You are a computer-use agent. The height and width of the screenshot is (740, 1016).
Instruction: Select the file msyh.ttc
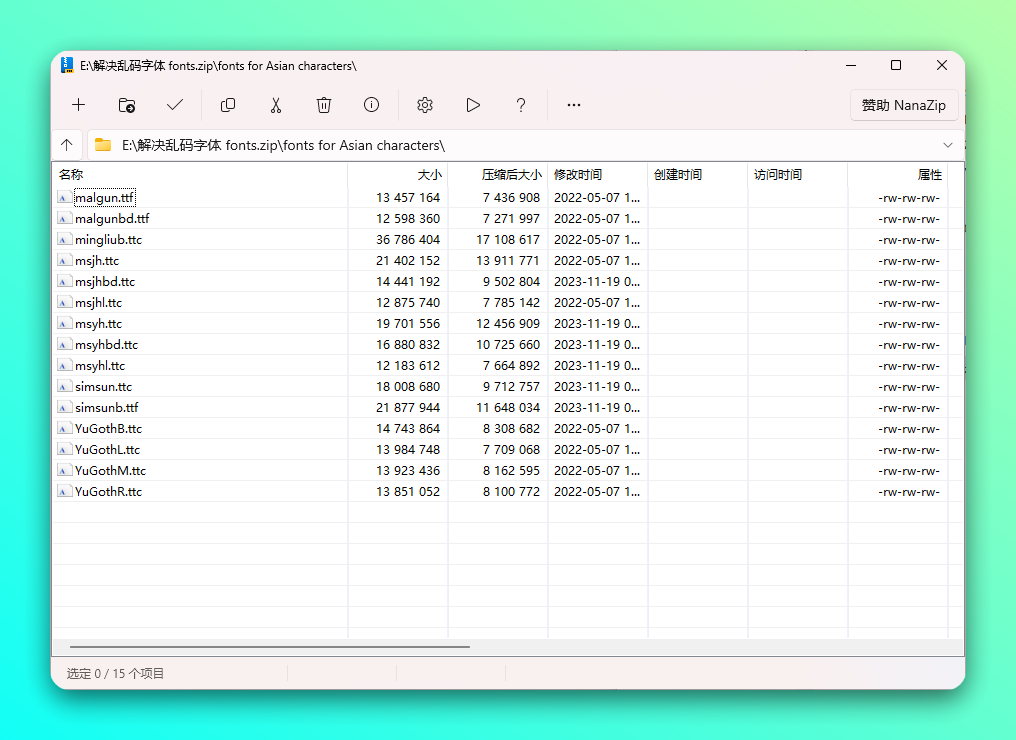pyautogui.click(x=98, y=324)
